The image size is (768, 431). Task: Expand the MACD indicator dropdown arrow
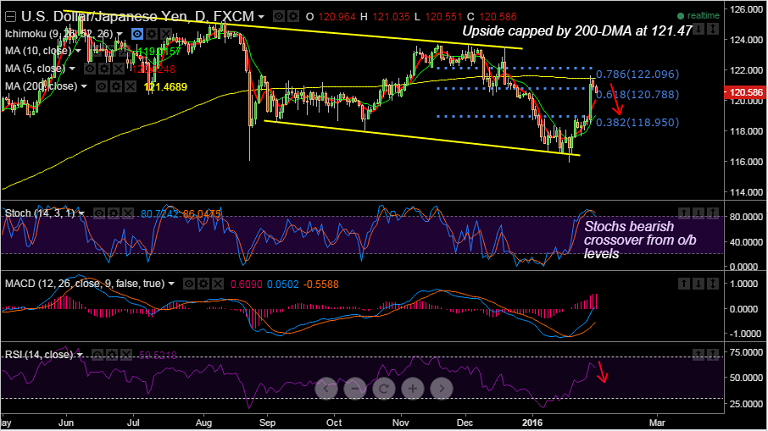tap(171, 284)
